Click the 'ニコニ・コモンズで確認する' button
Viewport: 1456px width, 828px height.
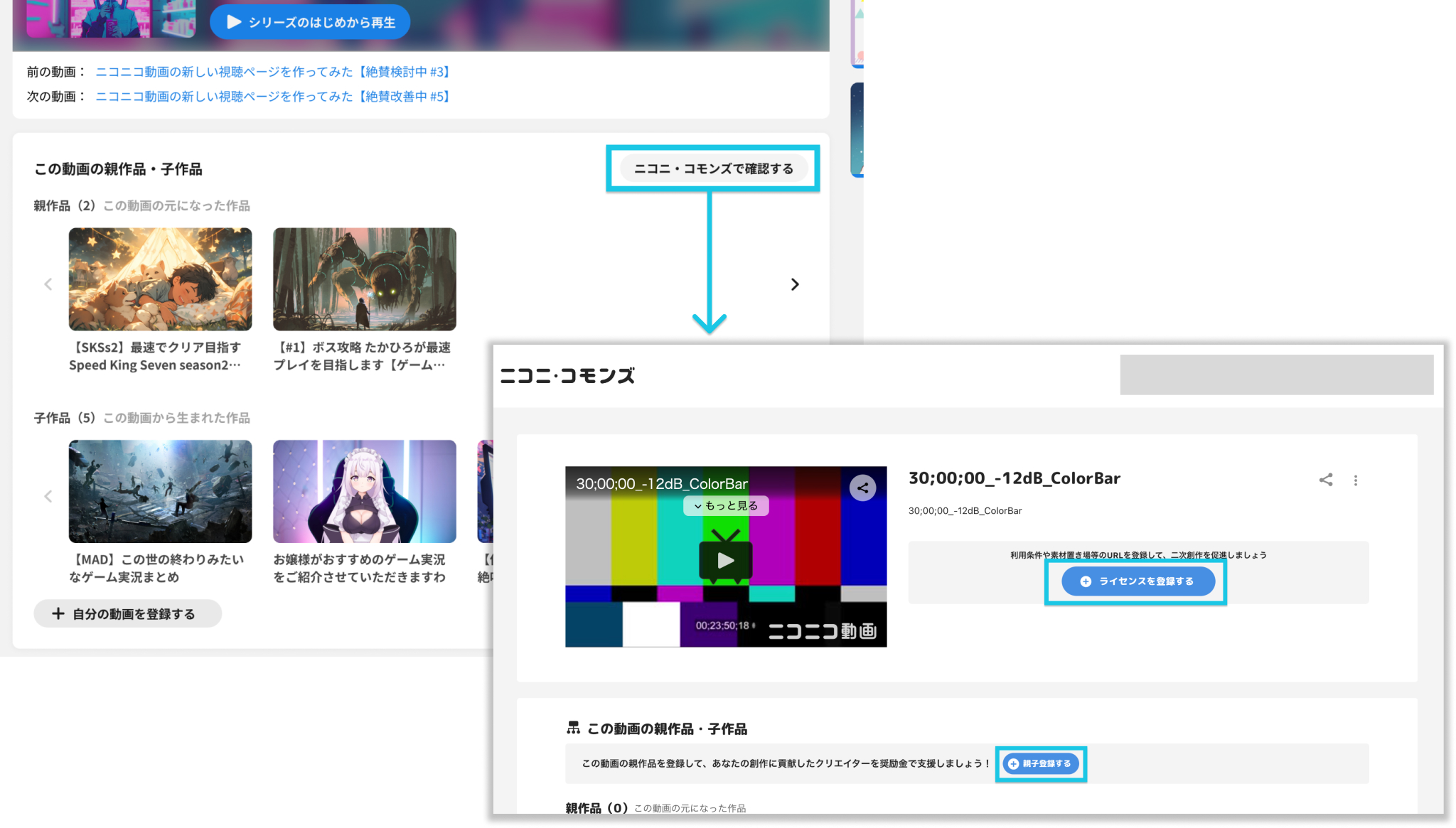coord(713,168)
